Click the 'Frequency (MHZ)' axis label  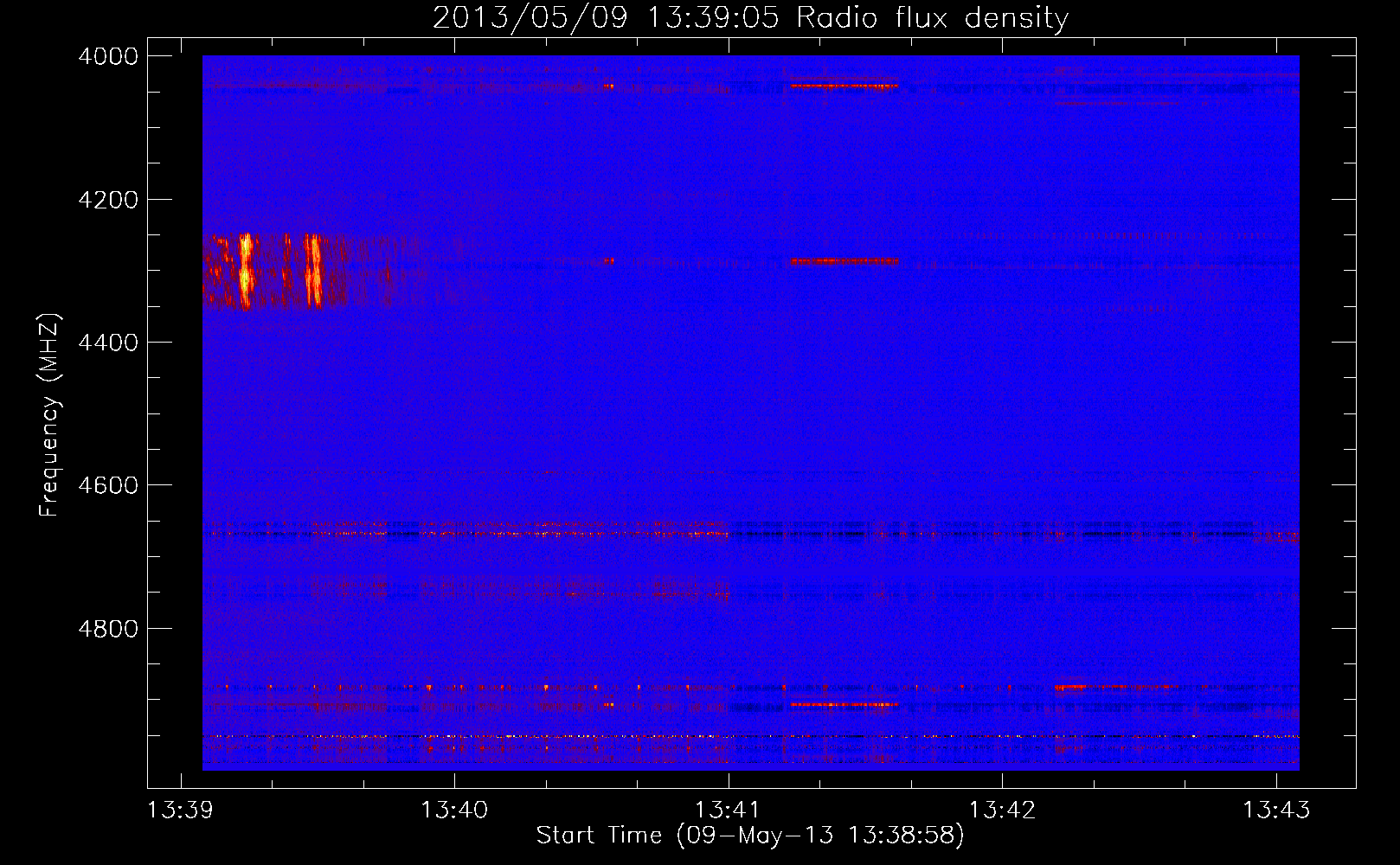[49, 415]
